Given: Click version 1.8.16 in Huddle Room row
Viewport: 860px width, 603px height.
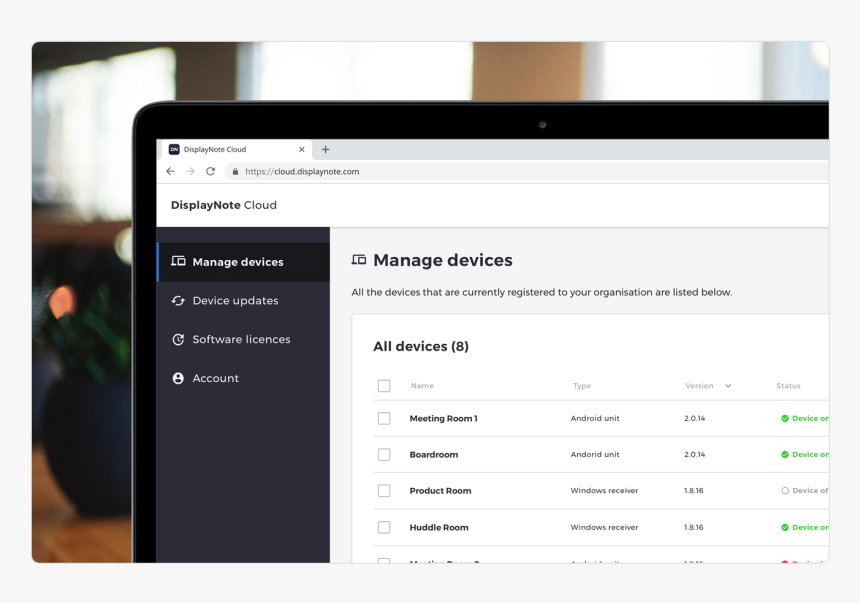Looking at the screenshot, I should 694,527.
